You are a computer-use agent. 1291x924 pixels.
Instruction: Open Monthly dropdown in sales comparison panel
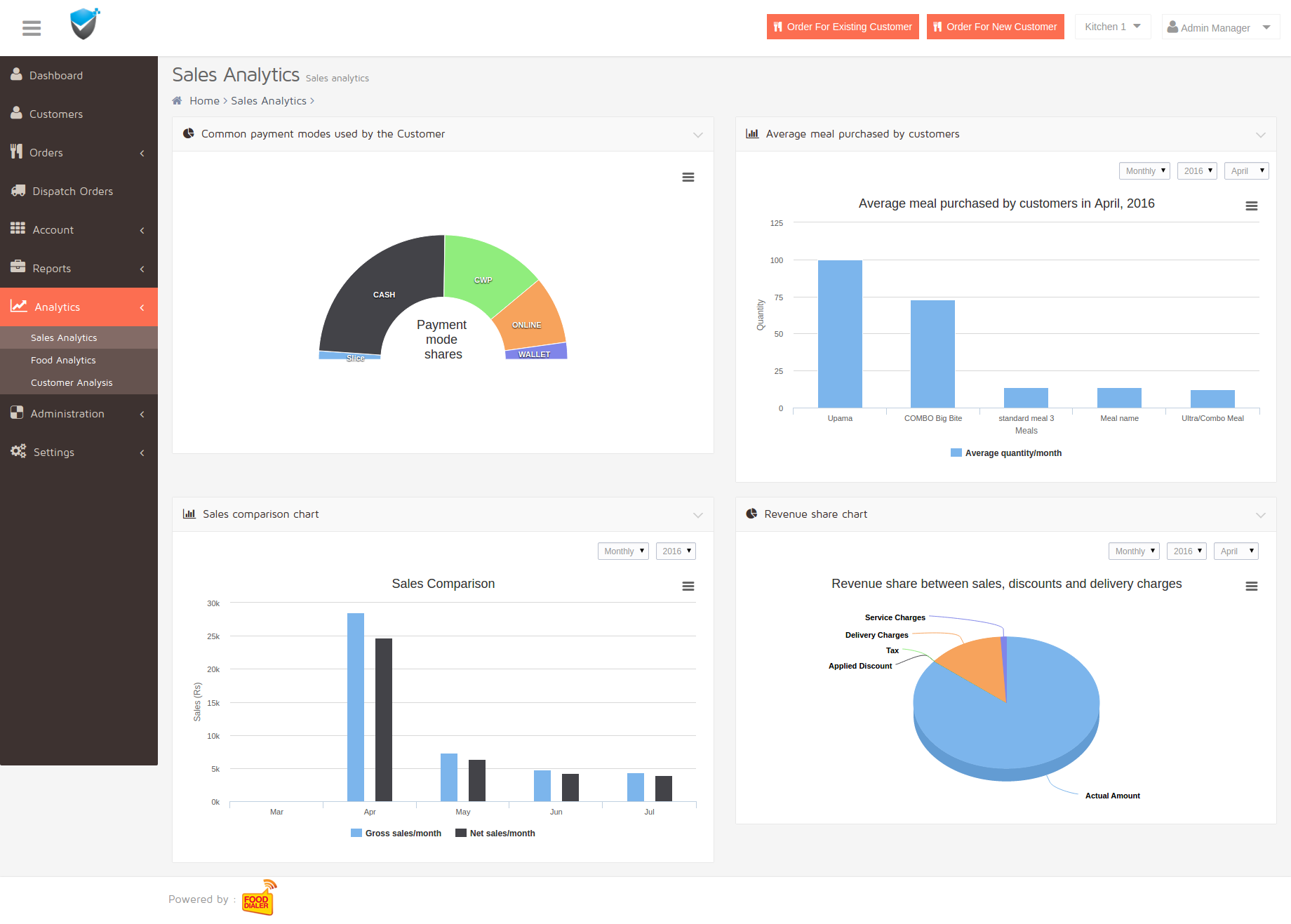[x=623, y=551]
